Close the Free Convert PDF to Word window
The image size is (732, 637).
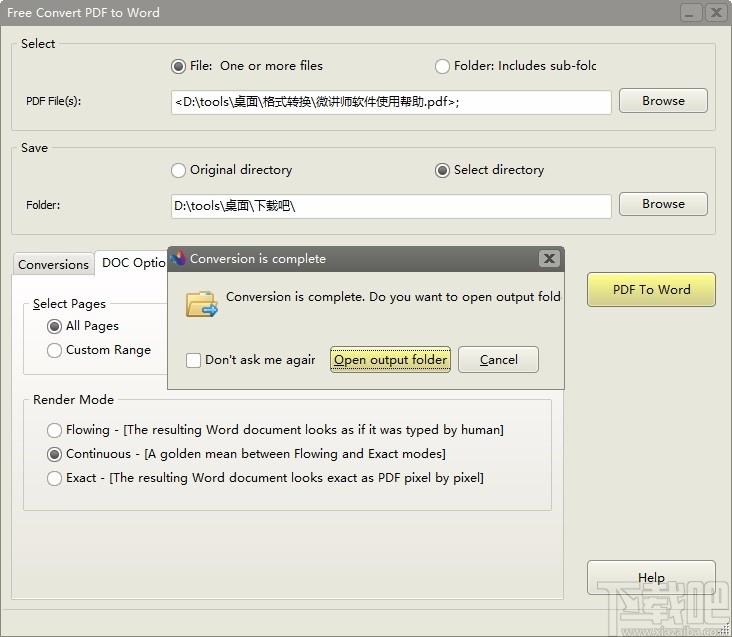pos(716,13)
